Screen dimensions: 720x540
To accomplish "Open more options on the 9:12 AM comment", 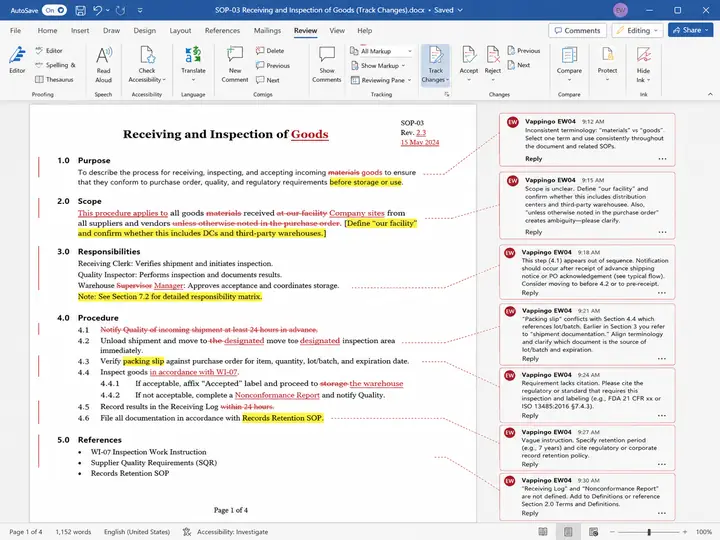I will coord(662,159).
